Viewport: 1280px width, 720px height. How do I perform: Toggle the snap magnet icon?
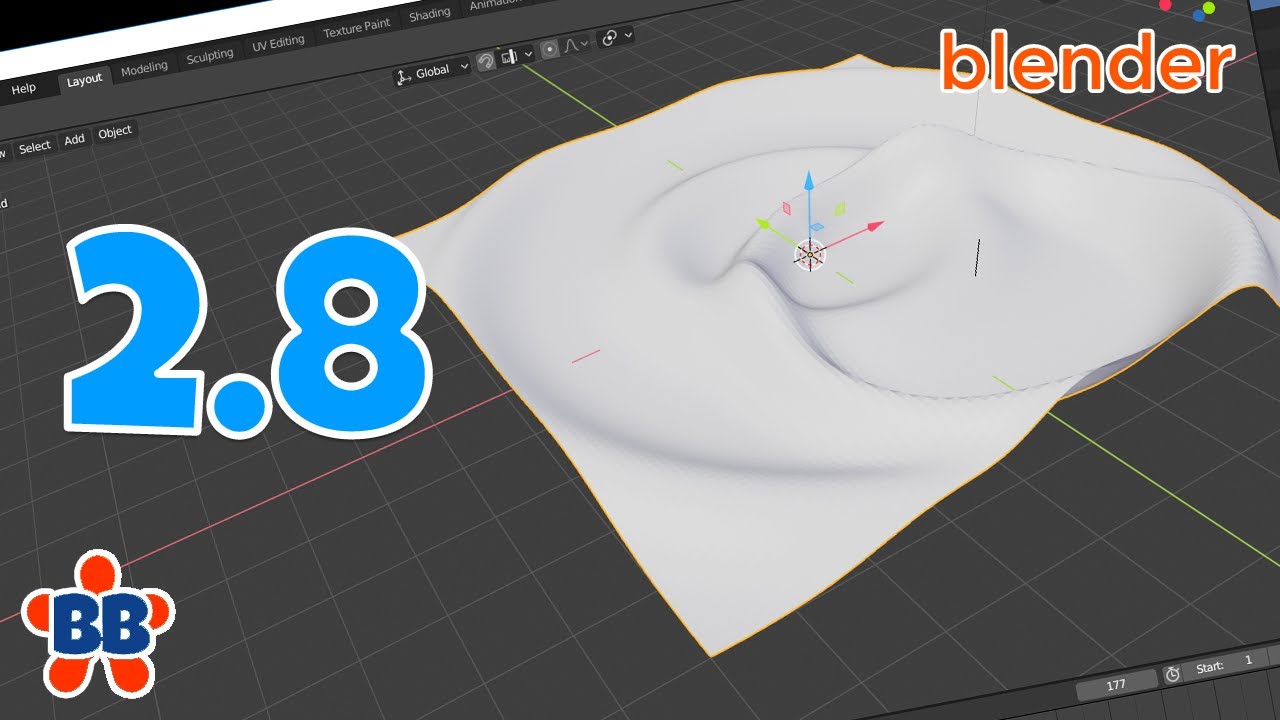coord(486,61)
